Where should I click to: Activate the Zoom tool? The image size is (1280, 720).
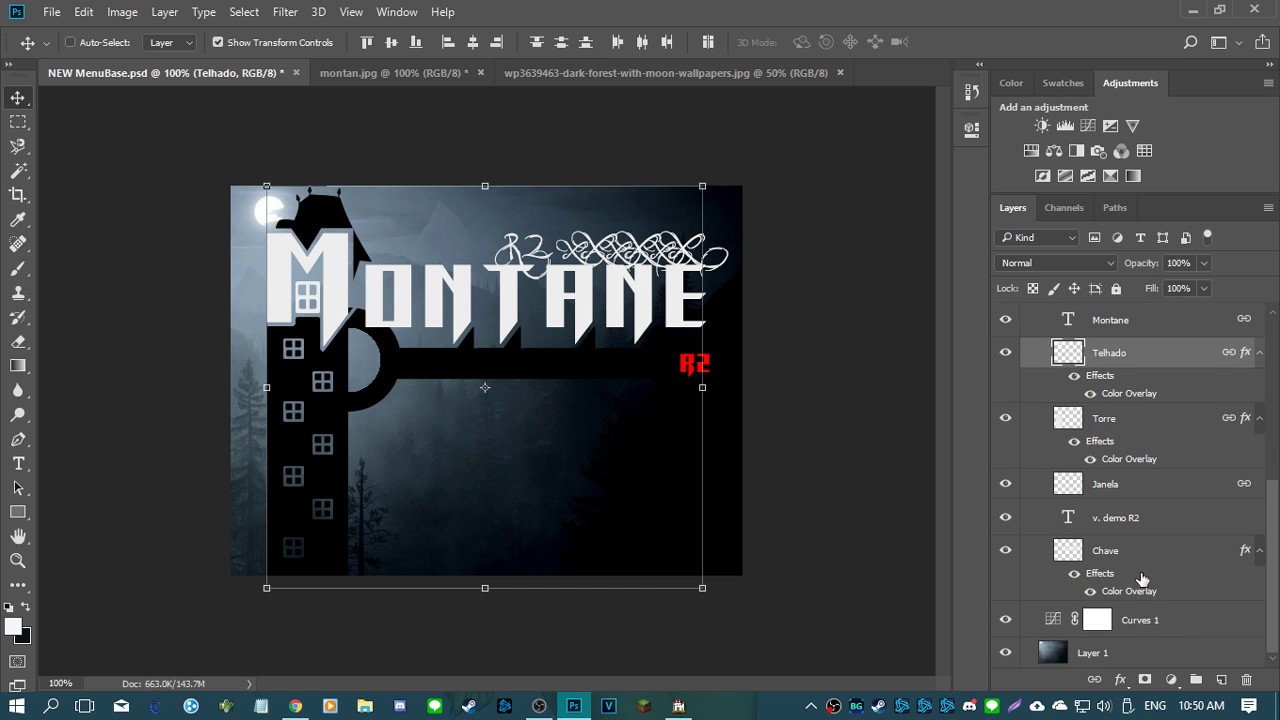[x=18, y=561]
